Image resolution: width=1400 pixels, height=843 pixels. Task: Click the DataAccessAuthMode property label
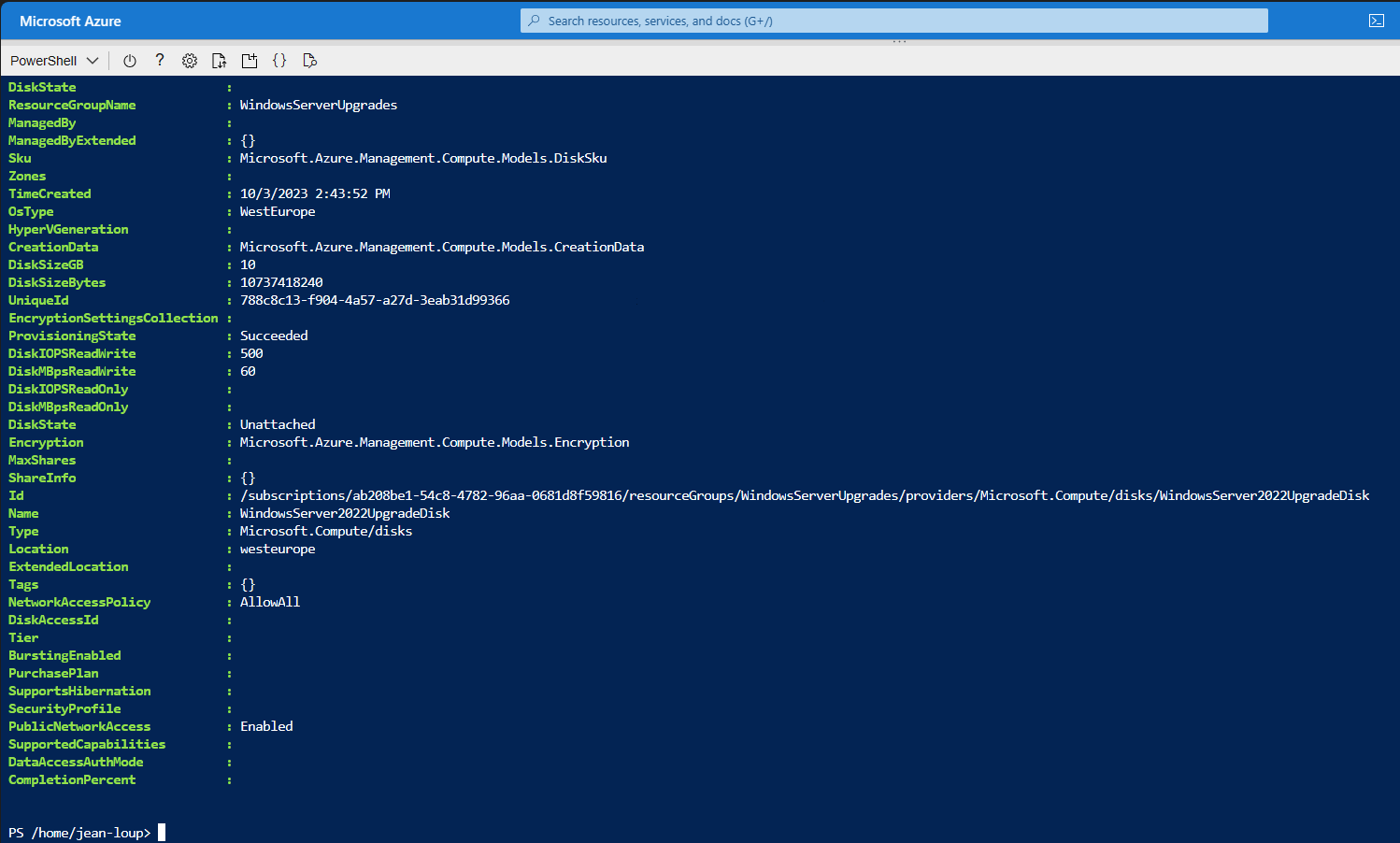click(x=76, y=762)
